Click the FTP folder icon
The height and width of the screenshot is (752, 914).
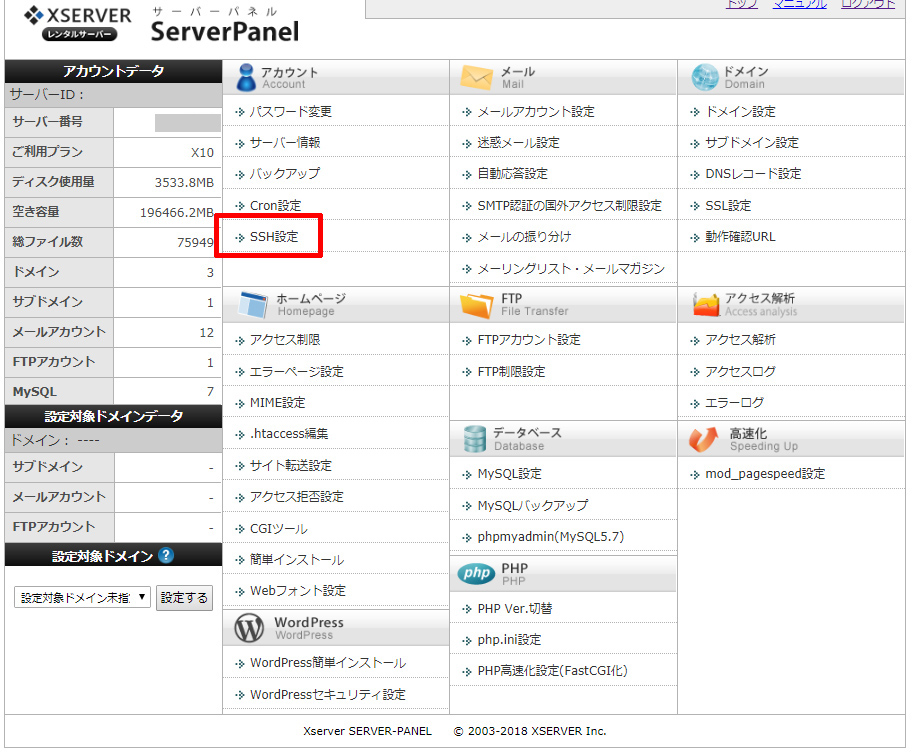477,304
